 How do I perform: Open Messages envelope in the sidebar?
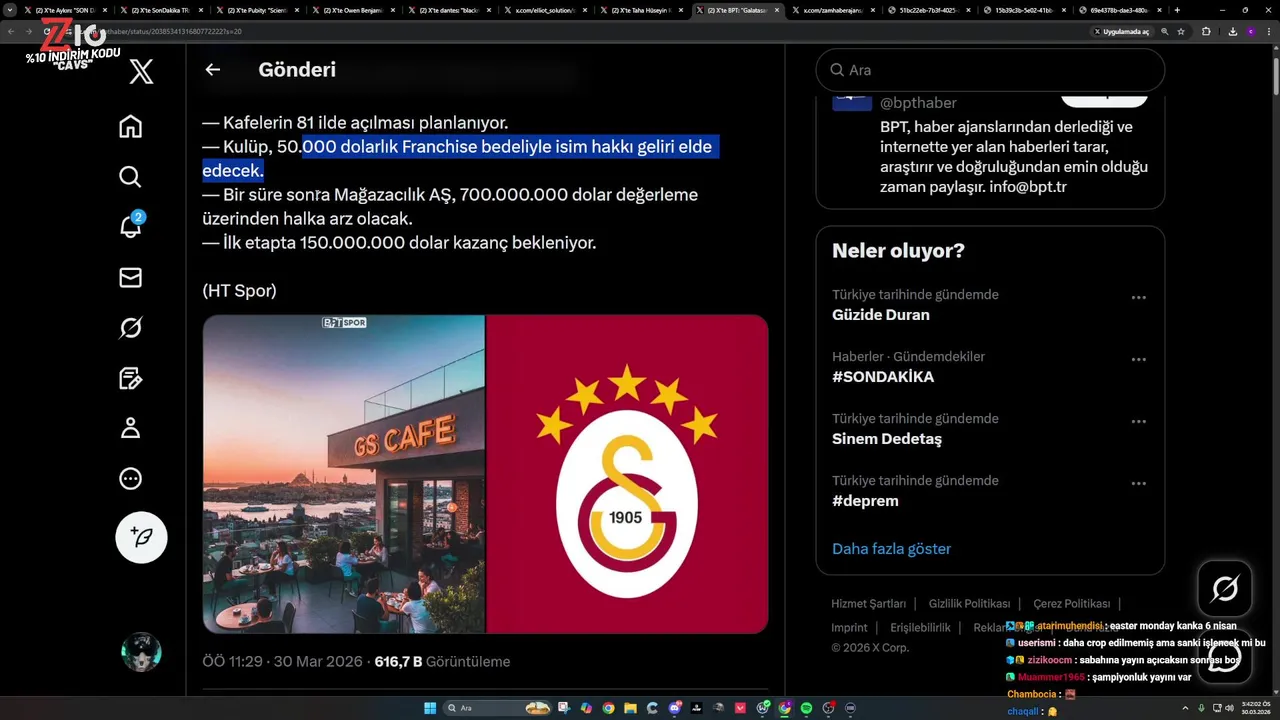pos(130,278)
